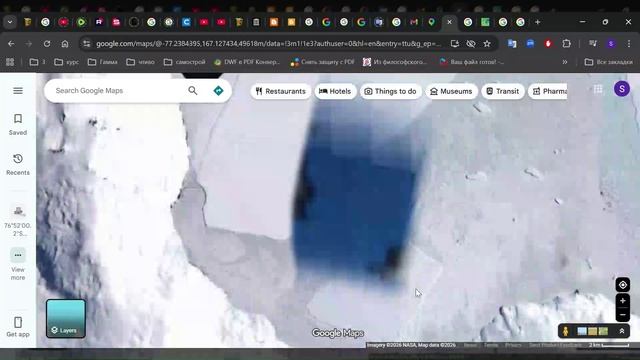Screen dimensions: 640x360
Task: Open the Google apps grid
Action: pos(598,89)
